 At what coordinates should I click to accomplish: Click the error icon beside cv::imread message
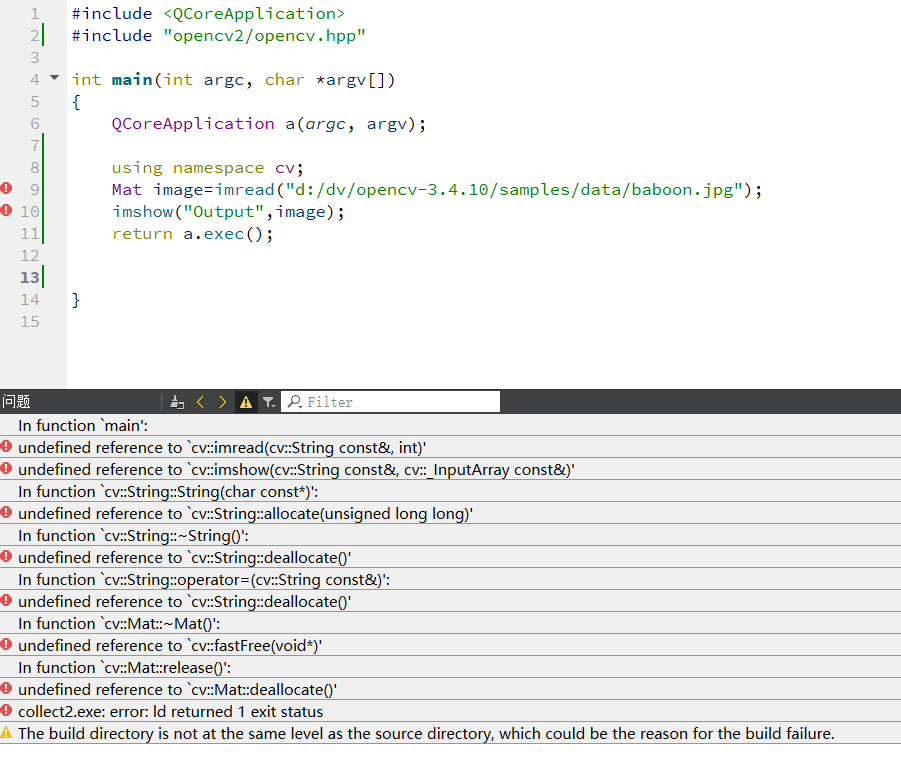click(x=6, y=446)
